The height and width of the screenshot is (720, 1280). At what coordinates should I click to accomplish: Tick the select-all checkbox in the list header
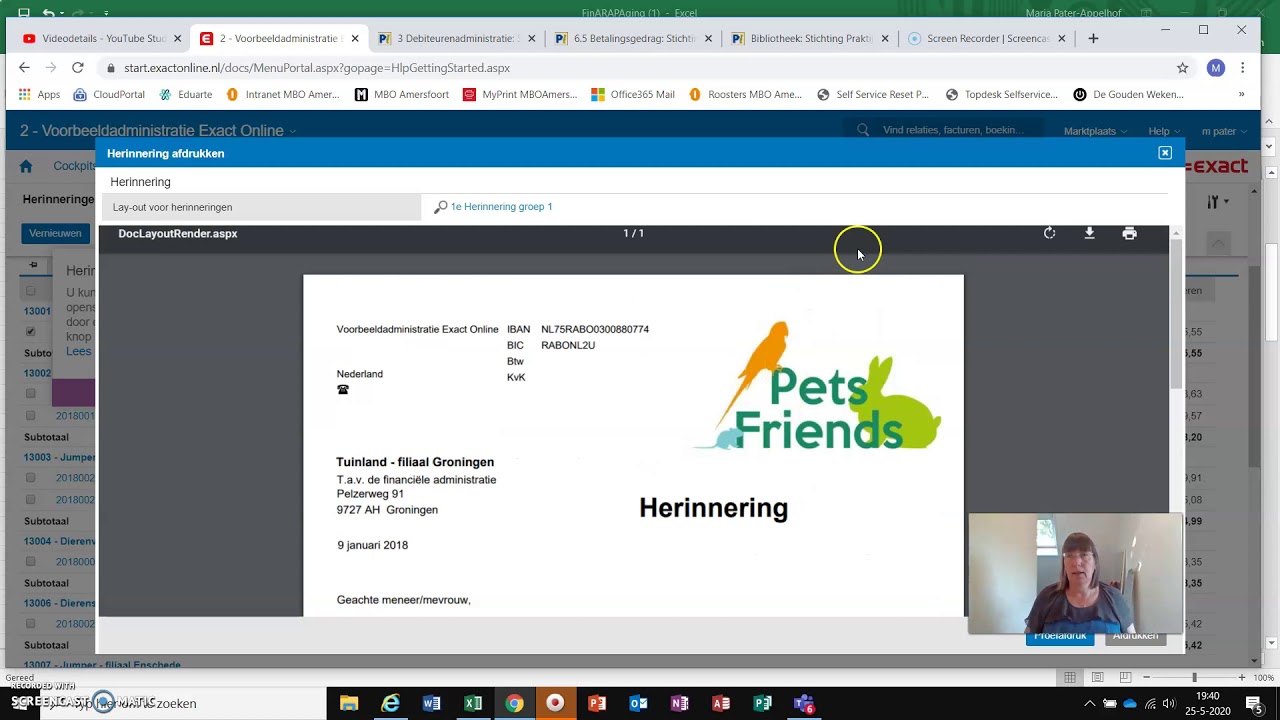30,291
